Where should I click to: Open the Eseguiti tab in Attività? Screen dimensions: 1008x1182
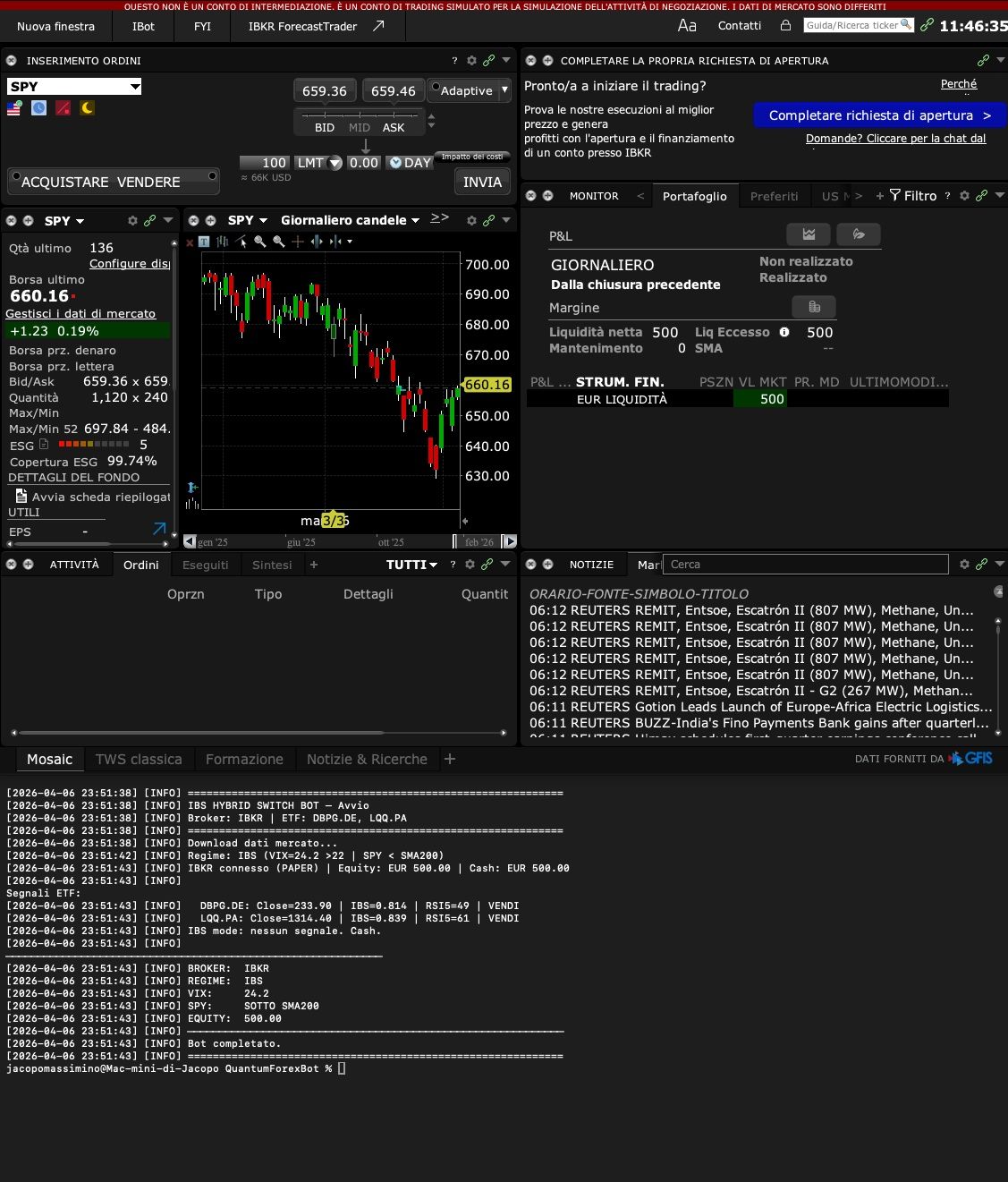point(206,565)
